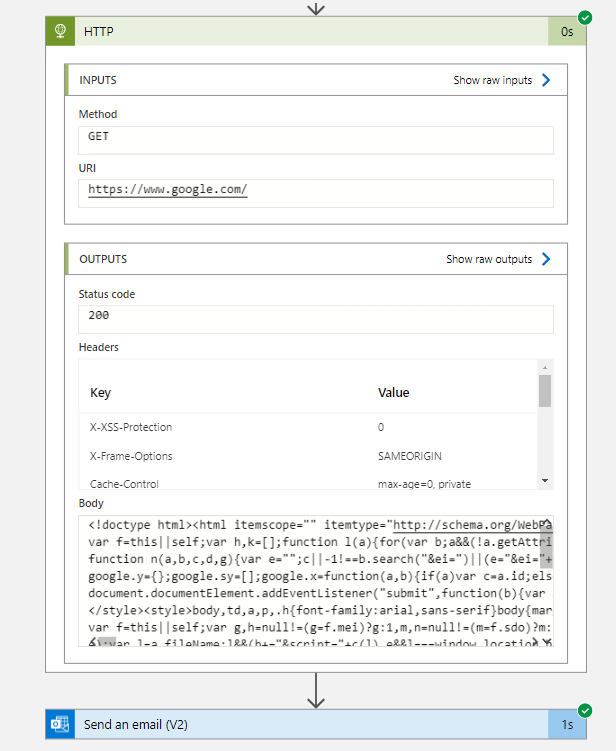Click the Show raw inputs link
This screenshot has height=751, width=616.
[492, 80]
